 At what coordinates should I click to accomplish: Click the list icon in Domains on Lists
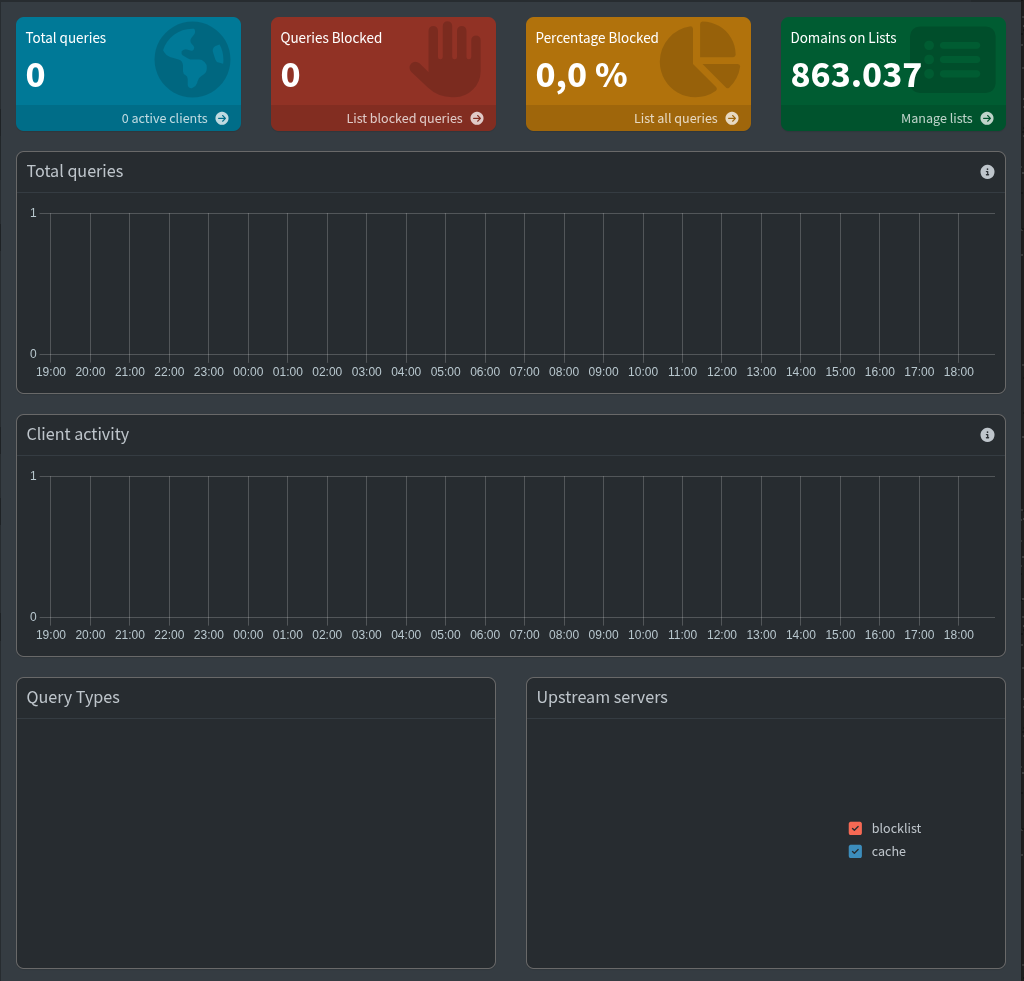(x=952, y=60)
